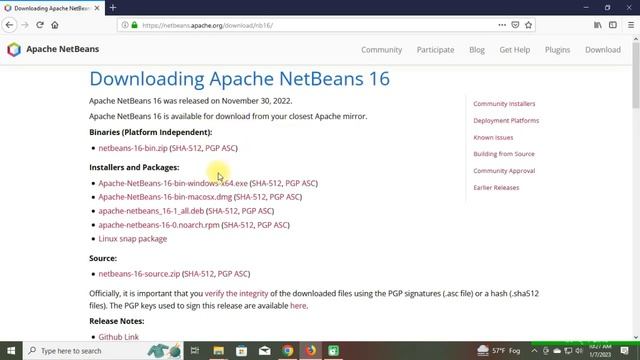Open the Download nav item

coord(602,50)
